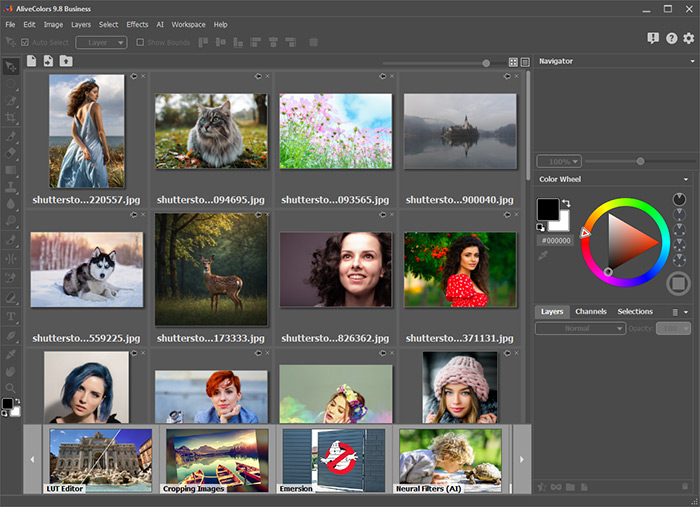Open the Layers panel menu arrow
The height and width of the screenshot is (507, 700).
click(686, 312)
